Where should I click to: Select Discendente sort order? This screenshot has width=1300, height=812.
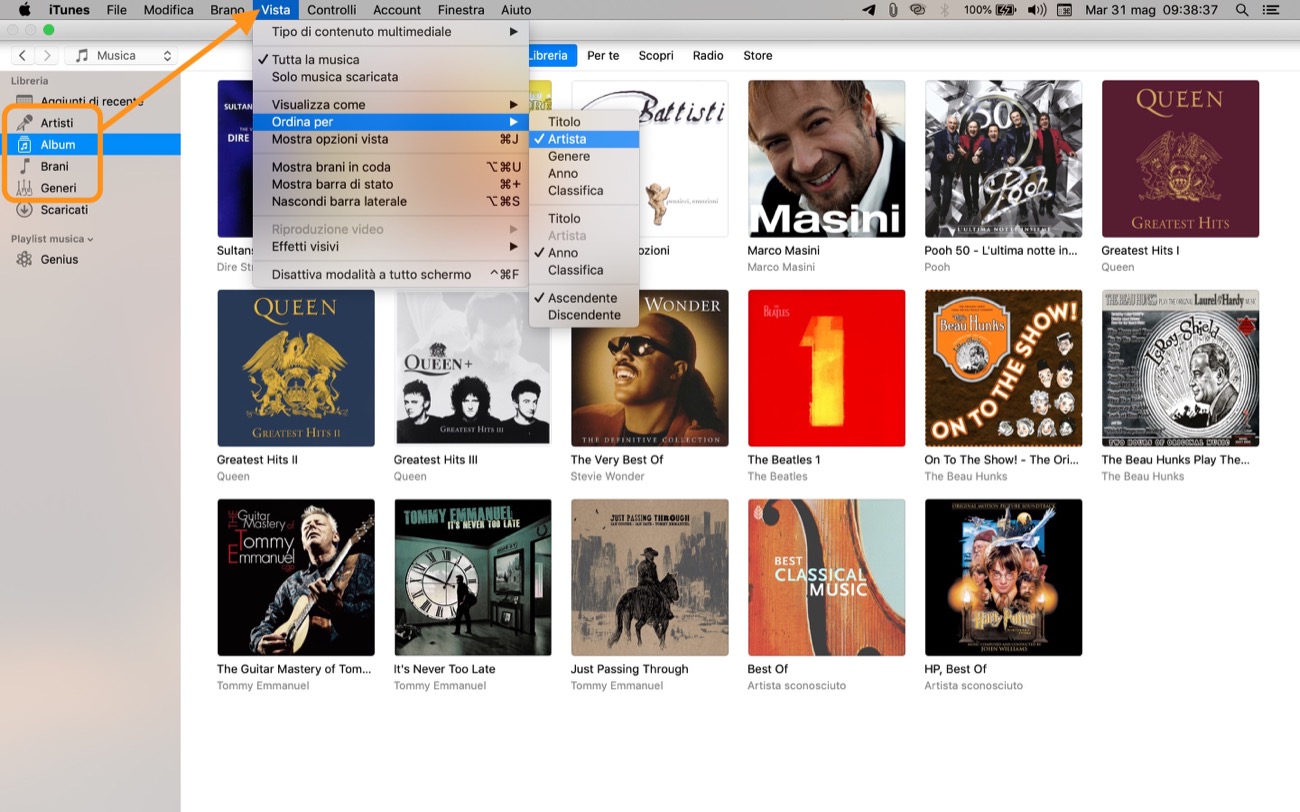pyautogui.click(x=584, y=315)
